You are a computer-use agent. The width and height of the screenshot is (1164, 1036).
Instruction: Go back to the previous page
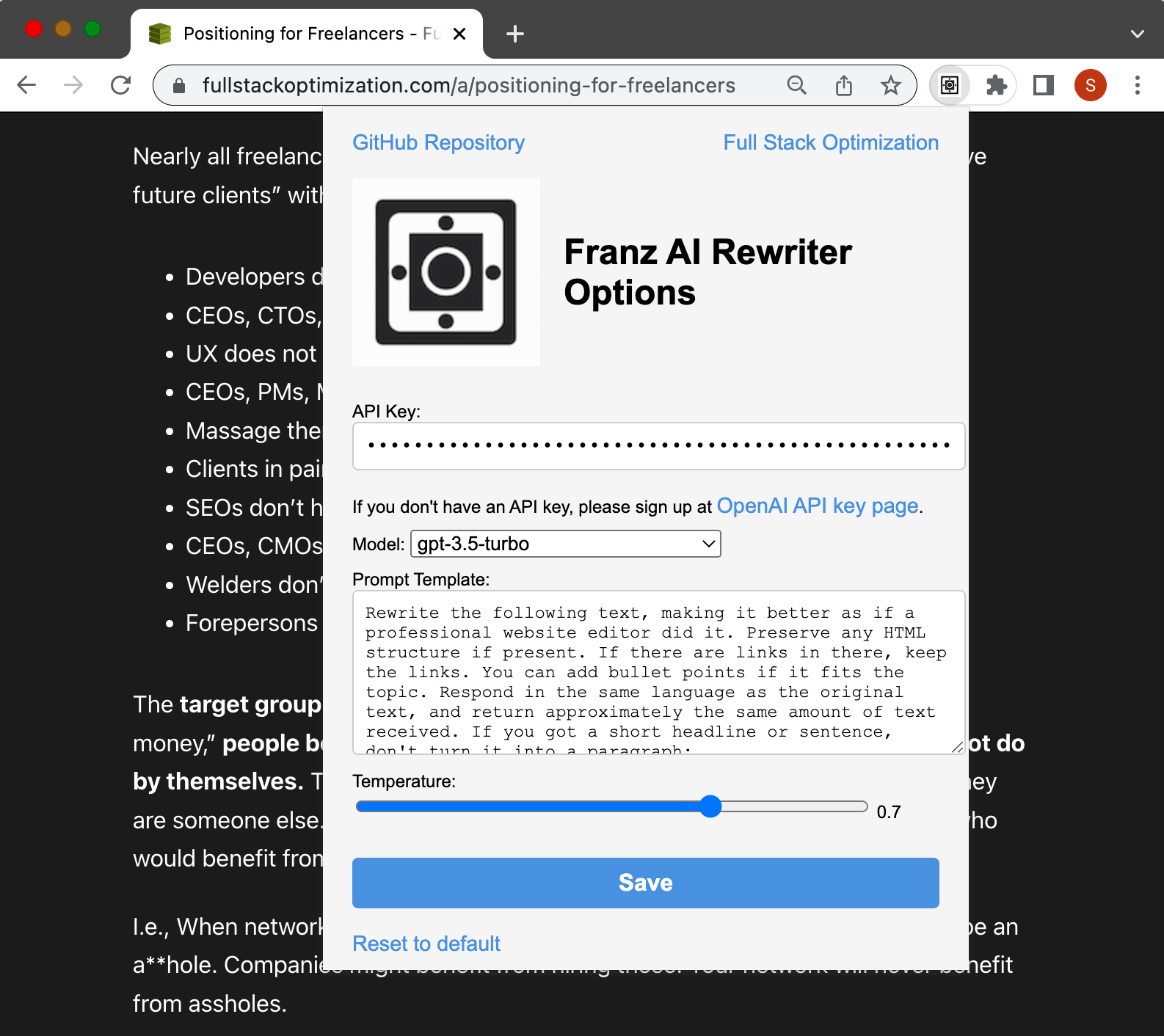(x=26, y=85)
